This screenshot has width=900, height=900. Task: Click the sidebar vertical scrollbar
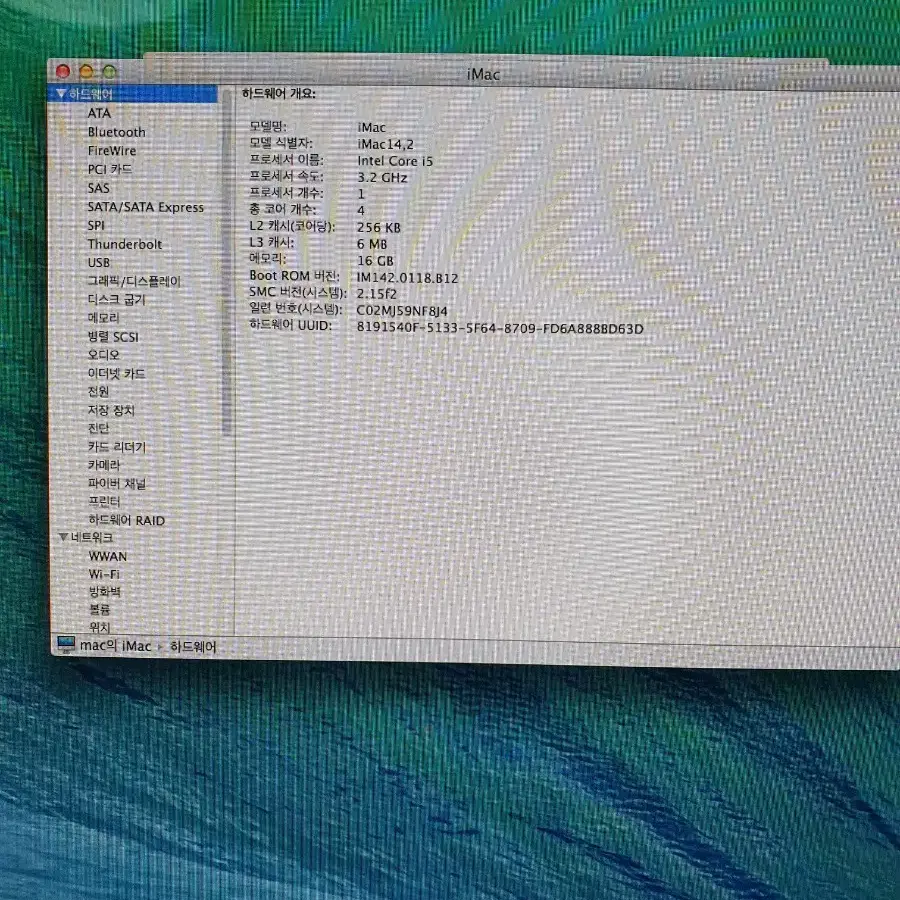(227, 262)
